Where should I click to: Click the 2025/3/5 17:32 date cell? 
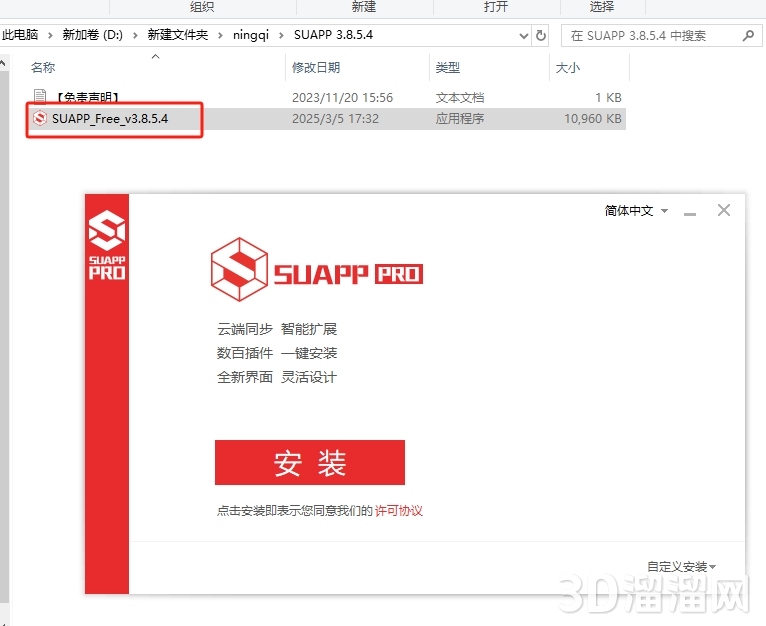(335, 119)
